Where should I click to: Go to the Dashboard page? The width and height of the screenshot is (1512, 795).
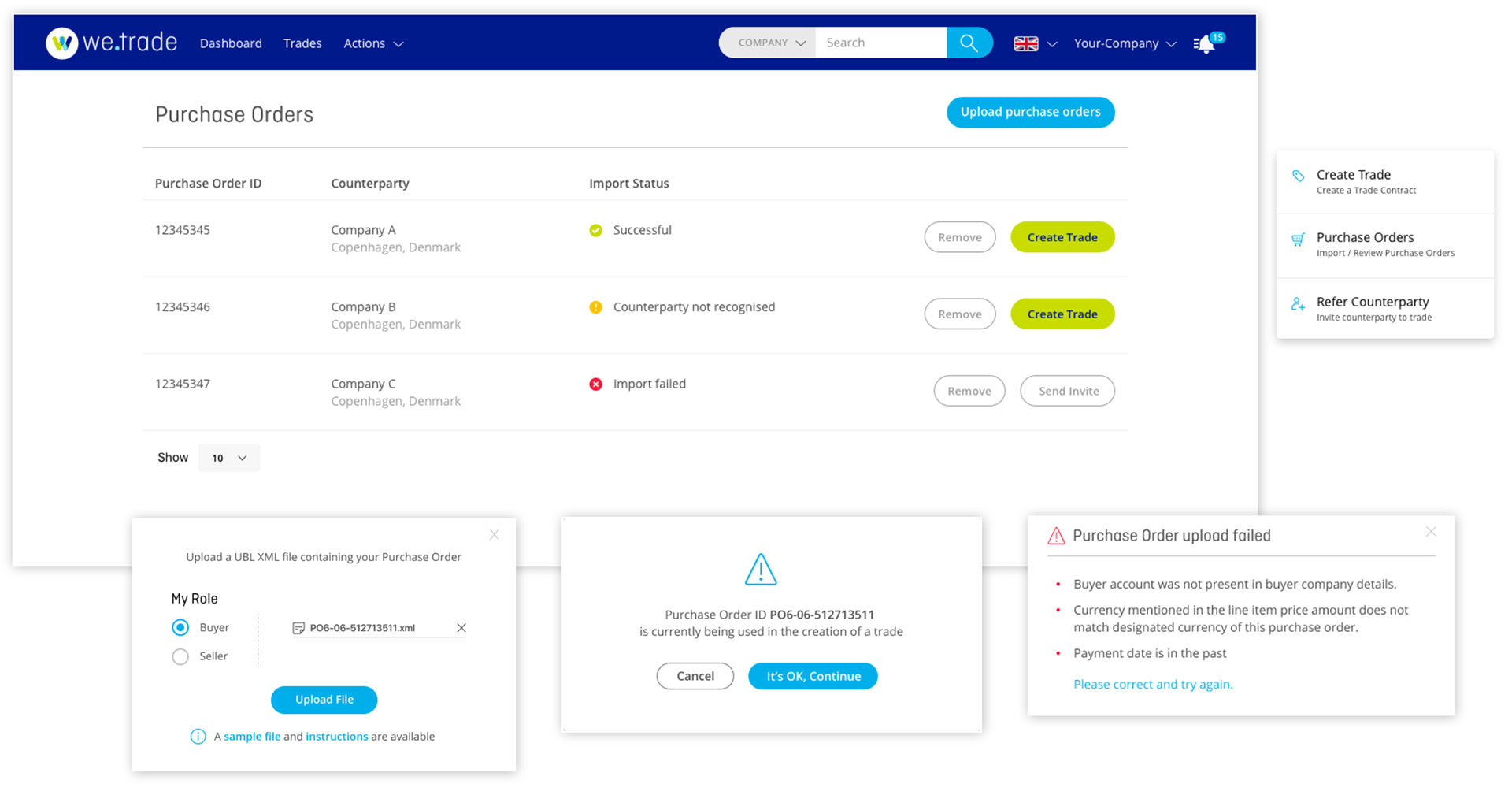pyautogui.click(x=231, y=43)
